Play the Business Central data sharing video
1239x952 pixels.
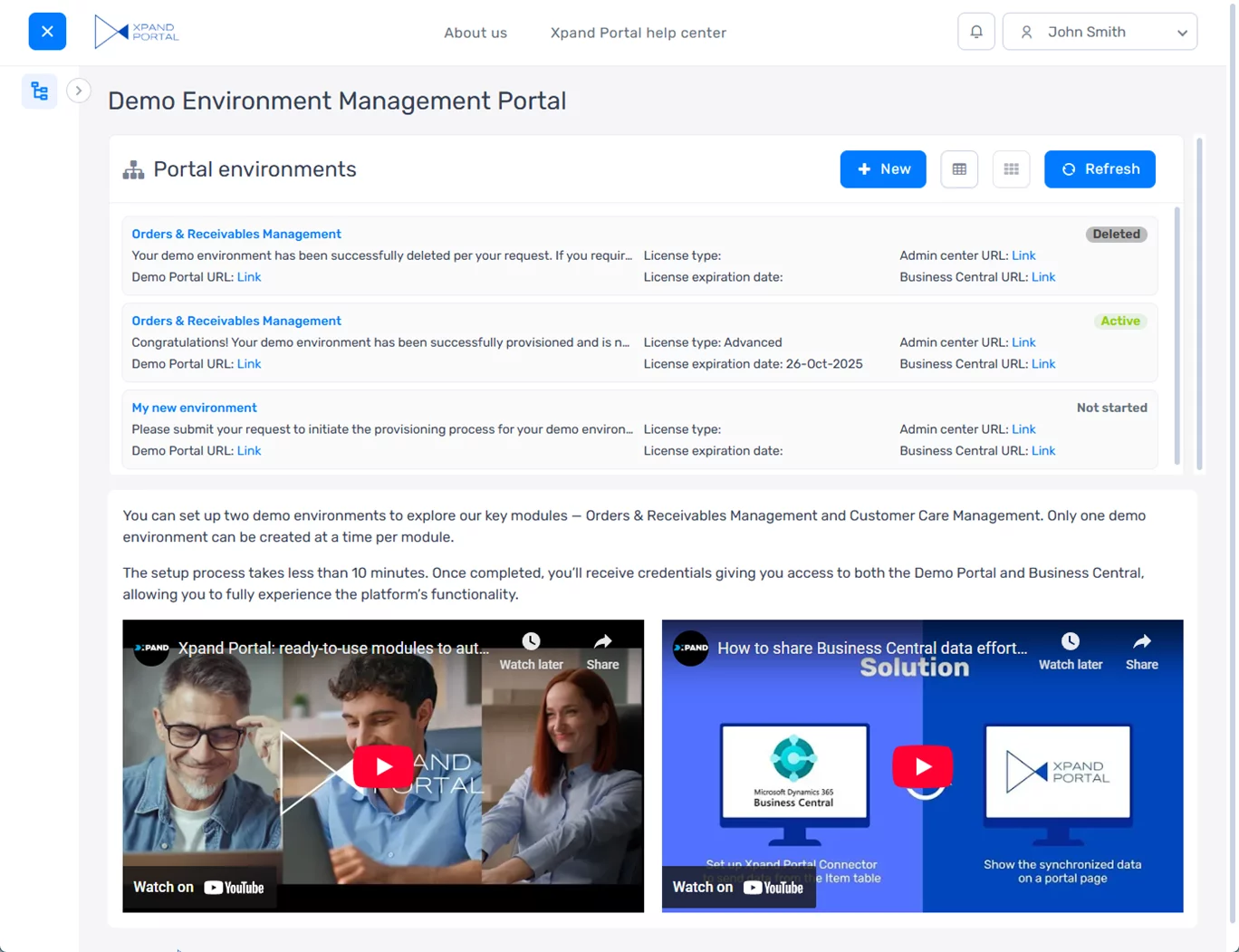point(922,766)
